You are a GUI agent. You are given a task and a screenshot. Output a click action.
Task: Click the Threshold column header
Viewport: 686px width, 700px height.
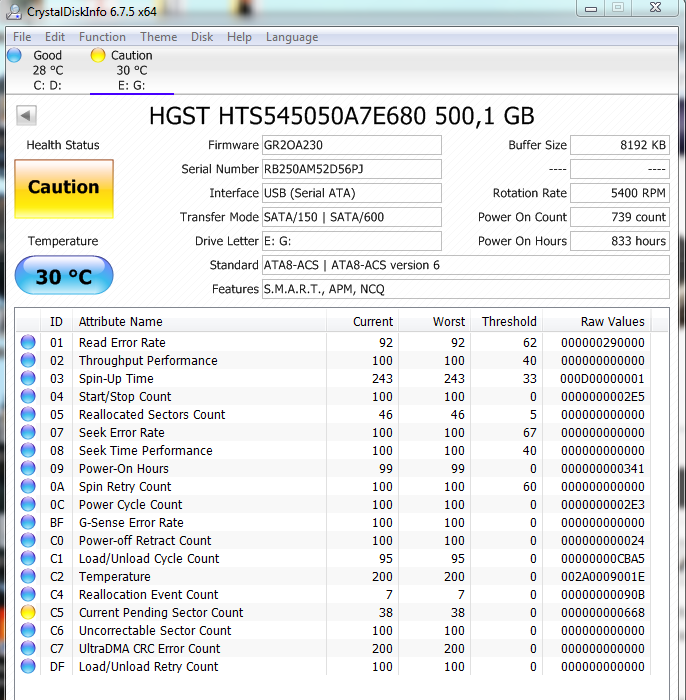coord(506,321)
